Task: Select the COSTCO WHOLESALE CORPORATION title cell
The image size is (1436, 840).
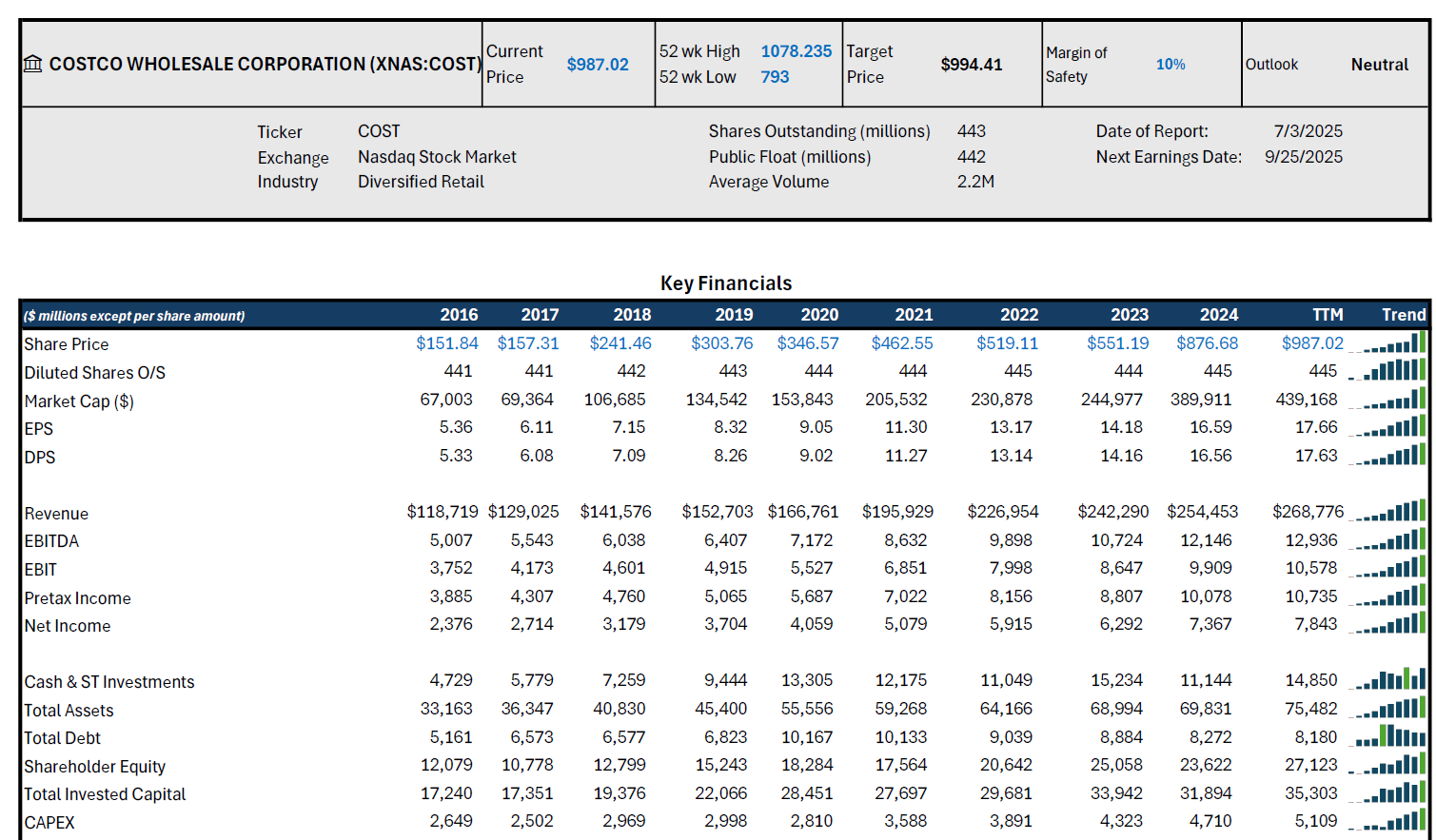Action: pos(265,64)
